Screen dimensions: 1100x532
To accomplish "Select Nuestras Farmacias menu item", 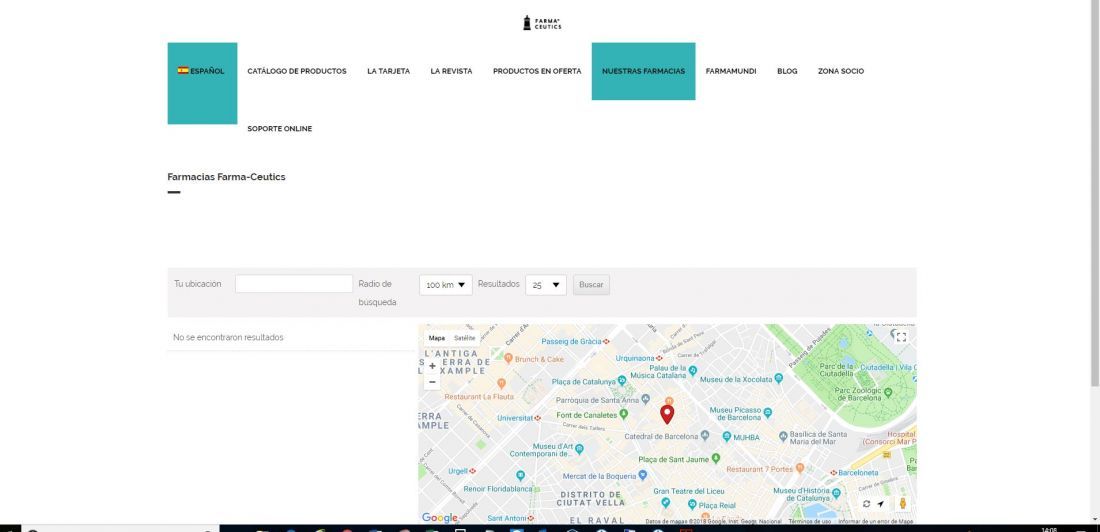I will click(643, 71).
